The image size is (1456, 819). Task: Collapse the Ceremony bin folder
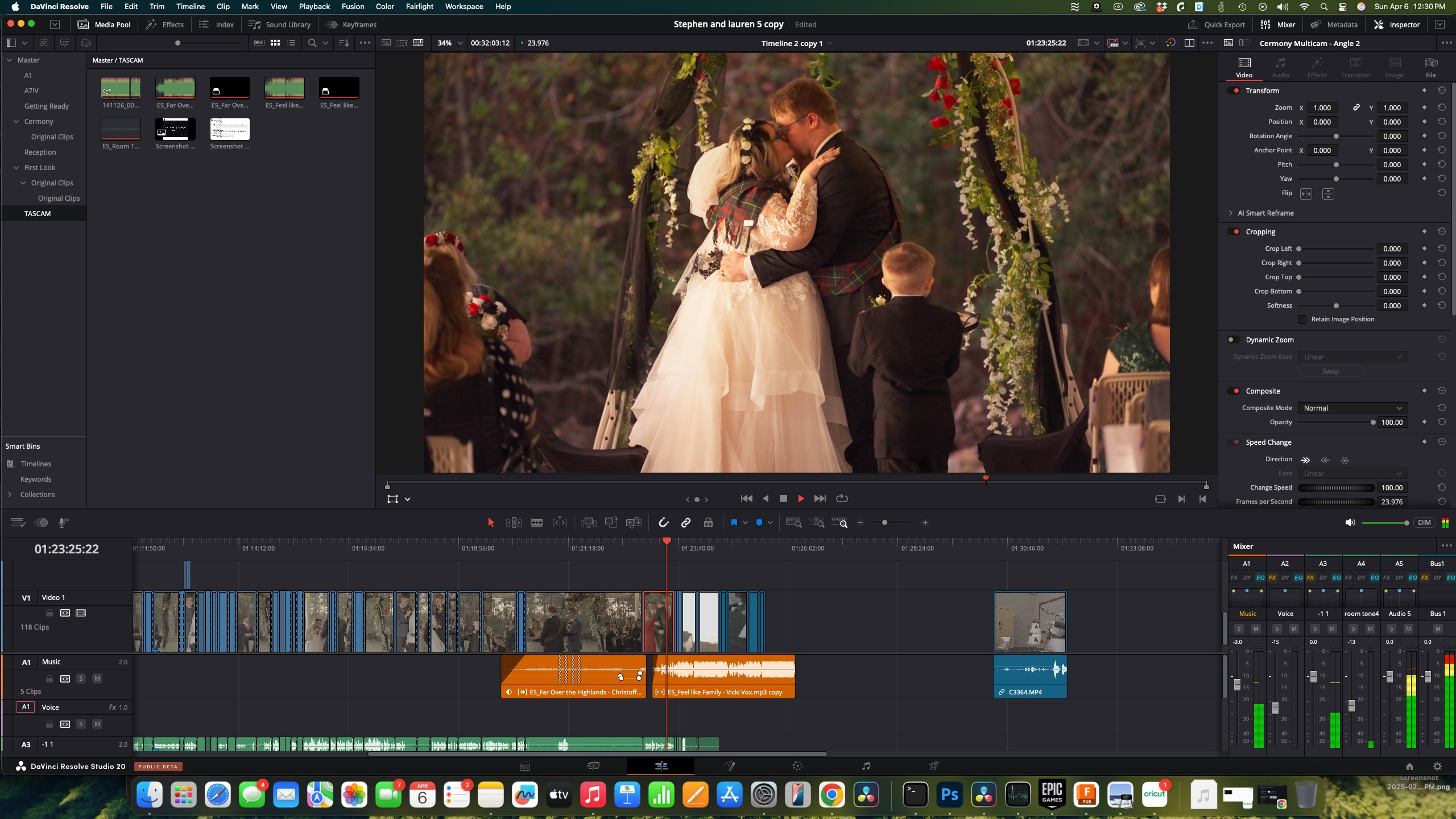click(16, 121)
